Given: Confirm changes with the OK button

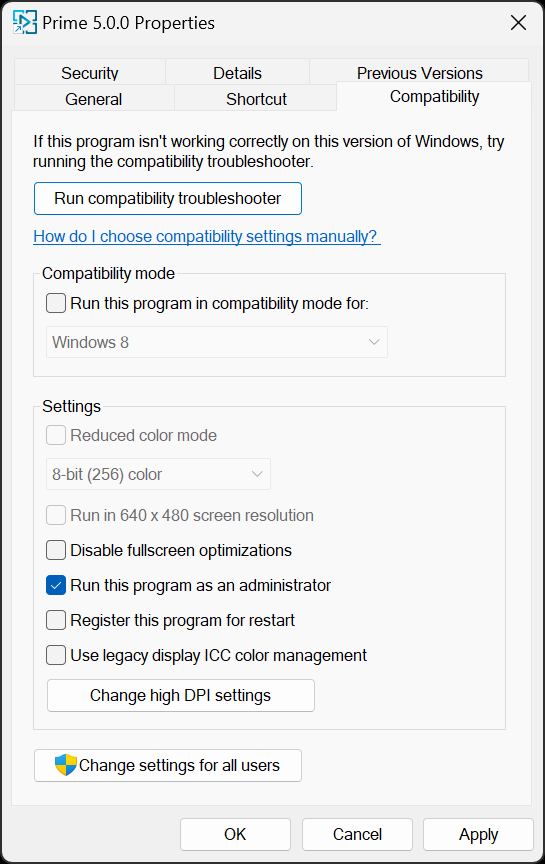Looking at the screenshot, I should coord(235,834).
